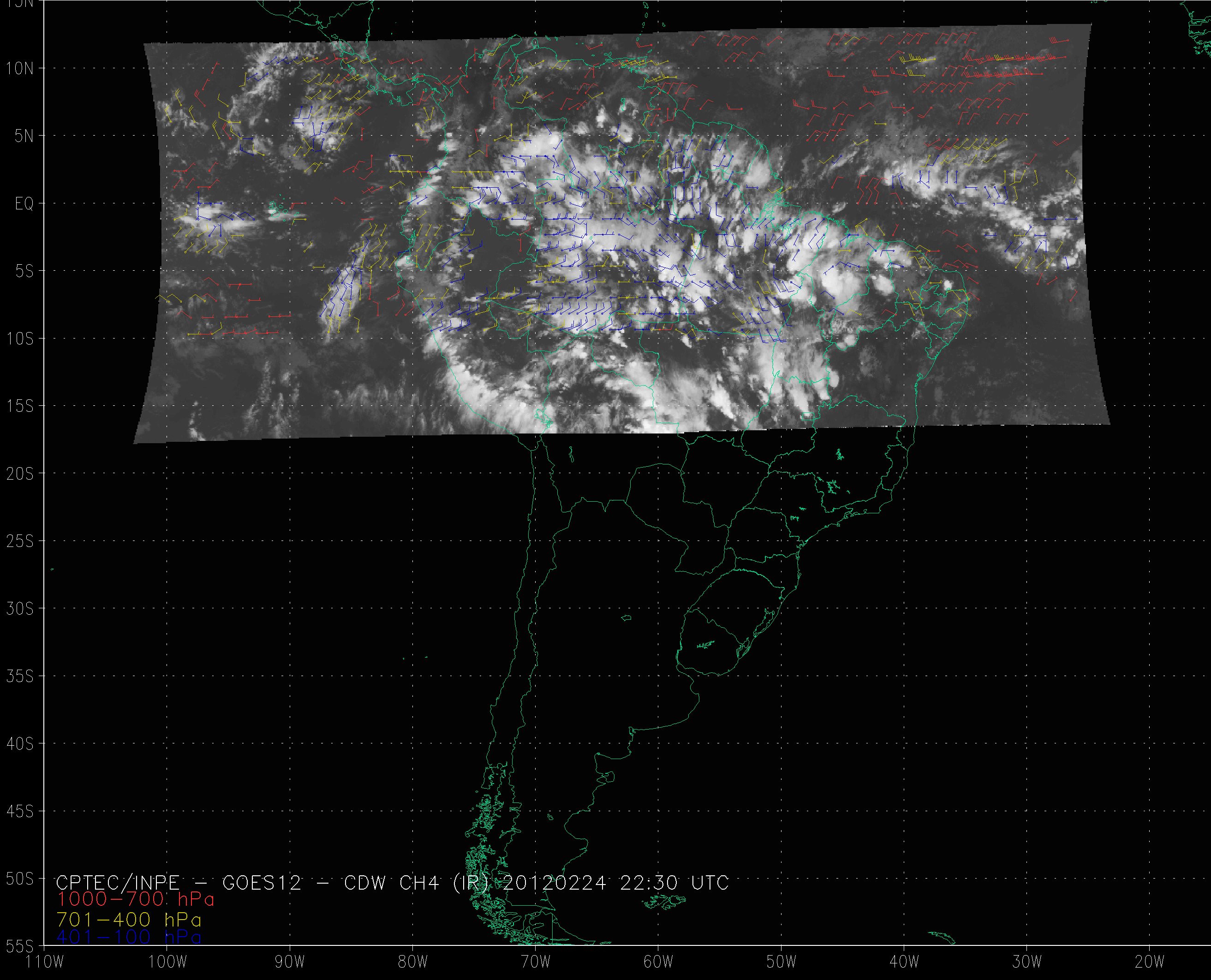
Task: Click the GOES12 satellite name in caption
Action: point(262,882)
